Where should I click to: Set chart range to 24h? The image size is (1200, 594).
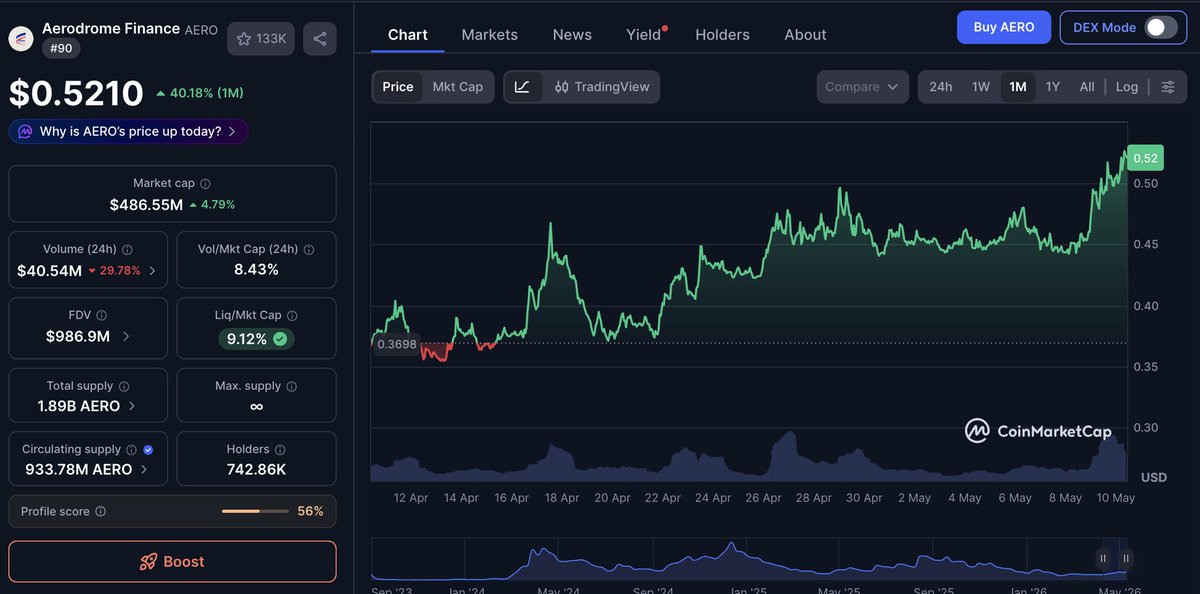pos(941,87)
